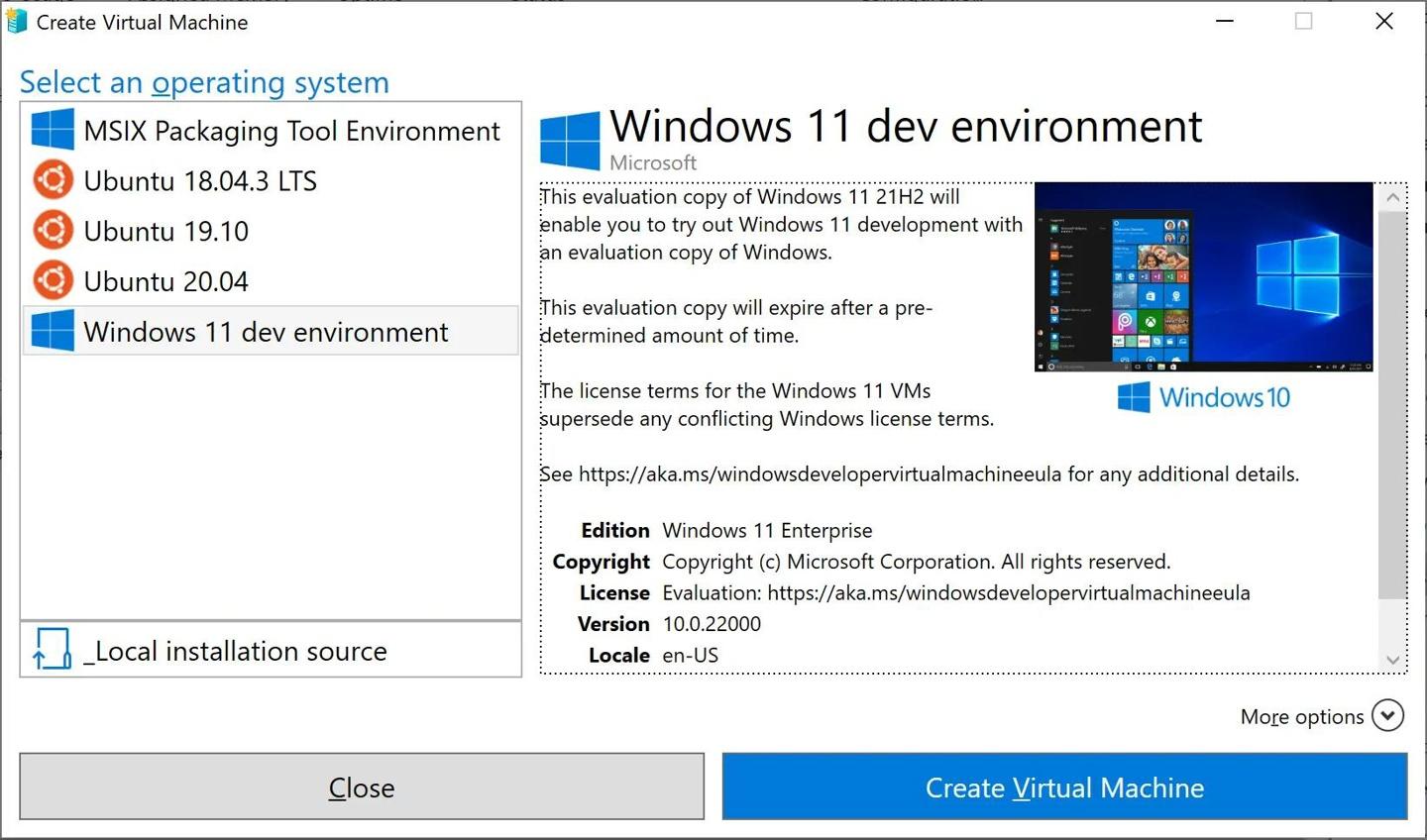Click the Create Virtual Machine button
Screen dimensions: 1427x840
click(1063, 787)
